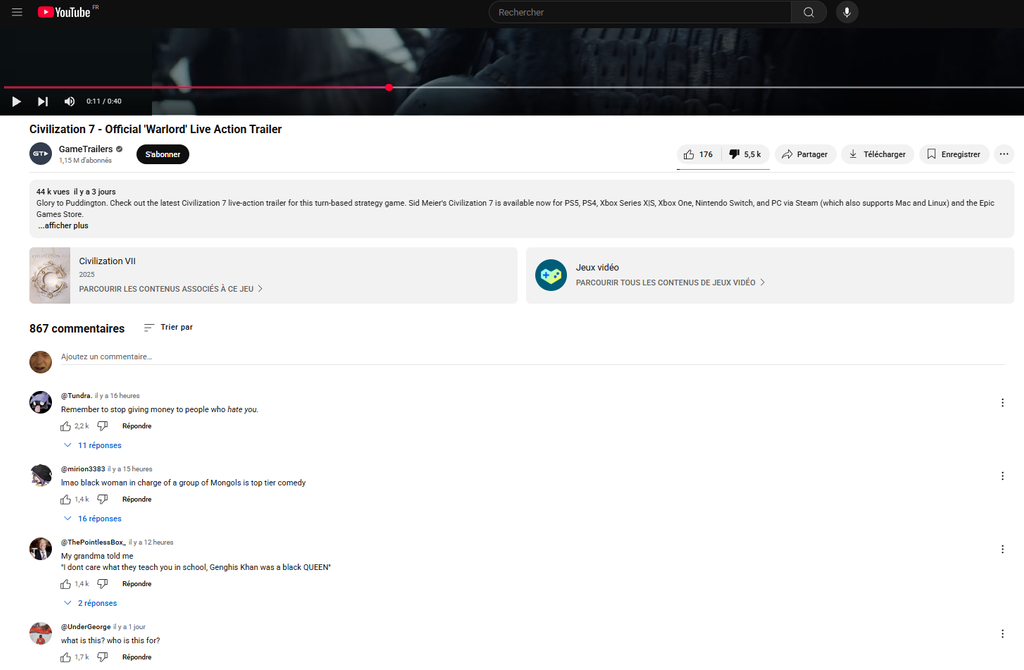This screenshot has height=670, width=1024.
Task: Download via Télécharger button
Action: (877, 154)
